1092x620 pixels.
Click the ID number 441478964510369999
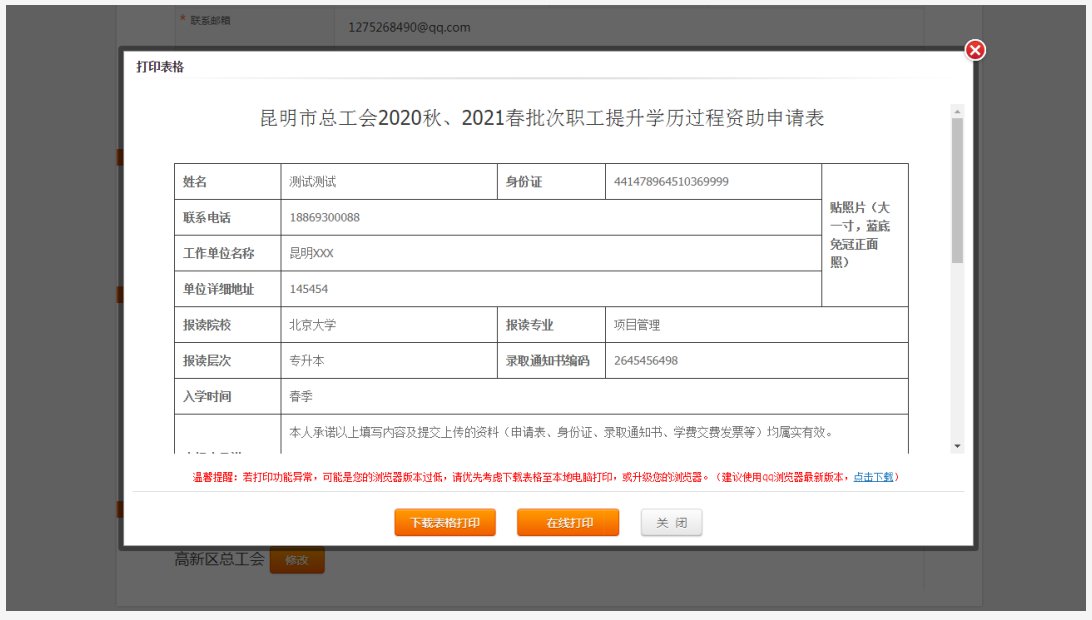click(x=671, y=182)
